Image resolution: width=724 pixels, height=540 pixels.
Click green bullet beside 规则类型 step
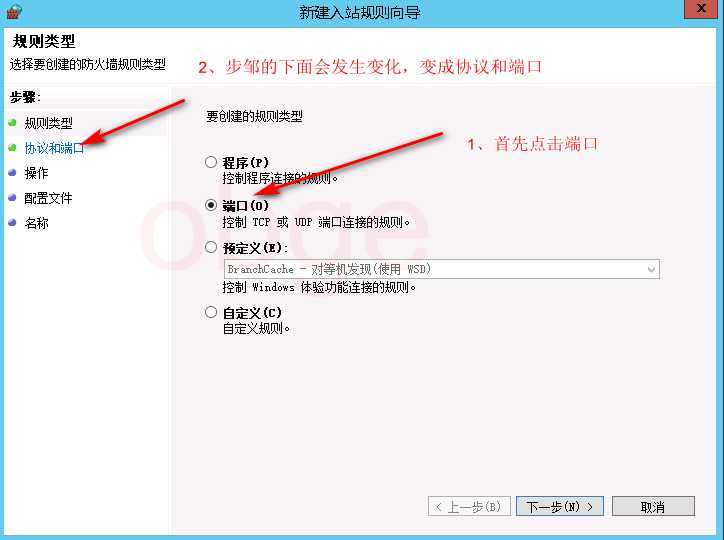point(12,122)
